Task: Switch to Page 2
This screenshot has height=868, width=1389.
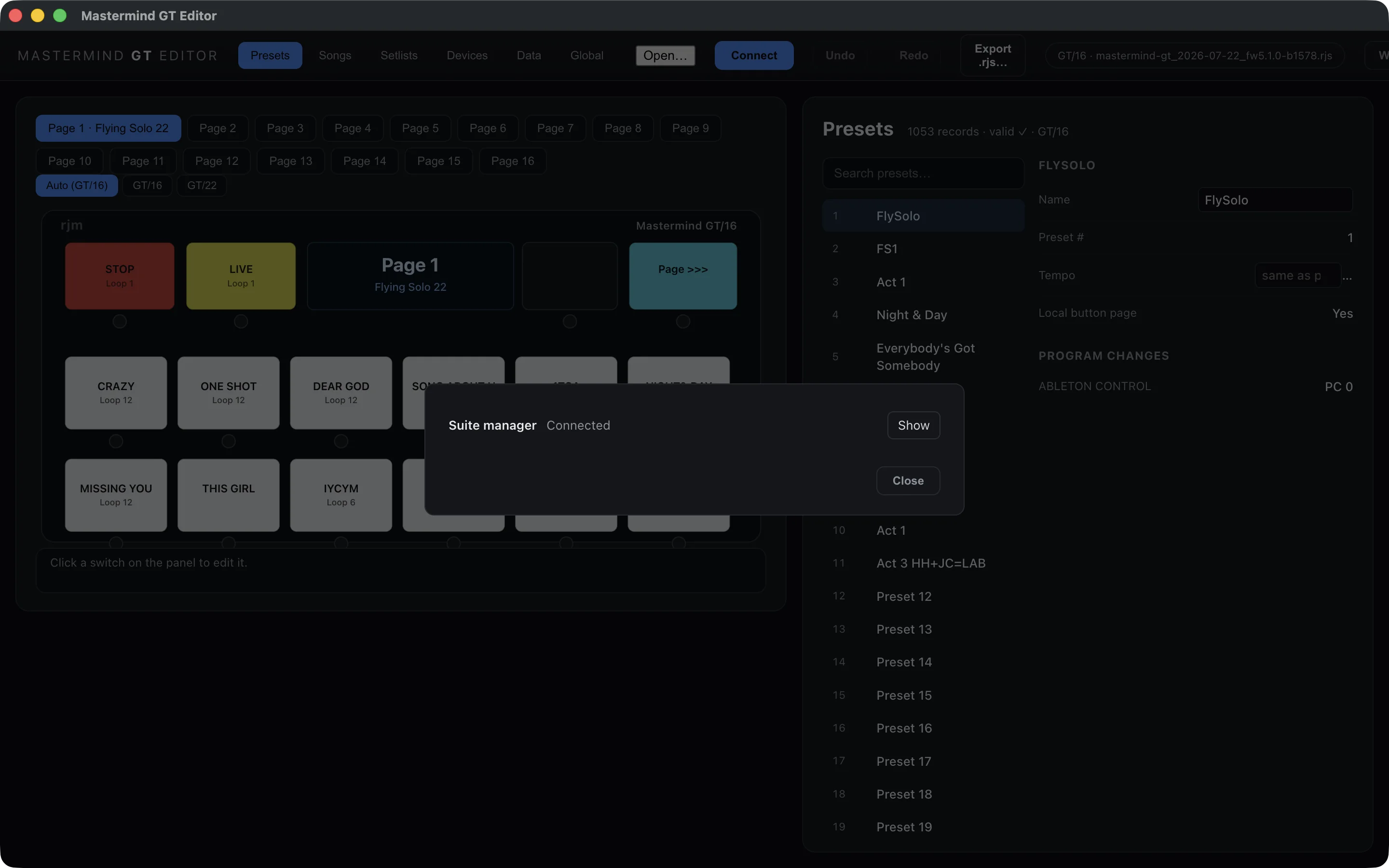Action: [x=218, y=128]
